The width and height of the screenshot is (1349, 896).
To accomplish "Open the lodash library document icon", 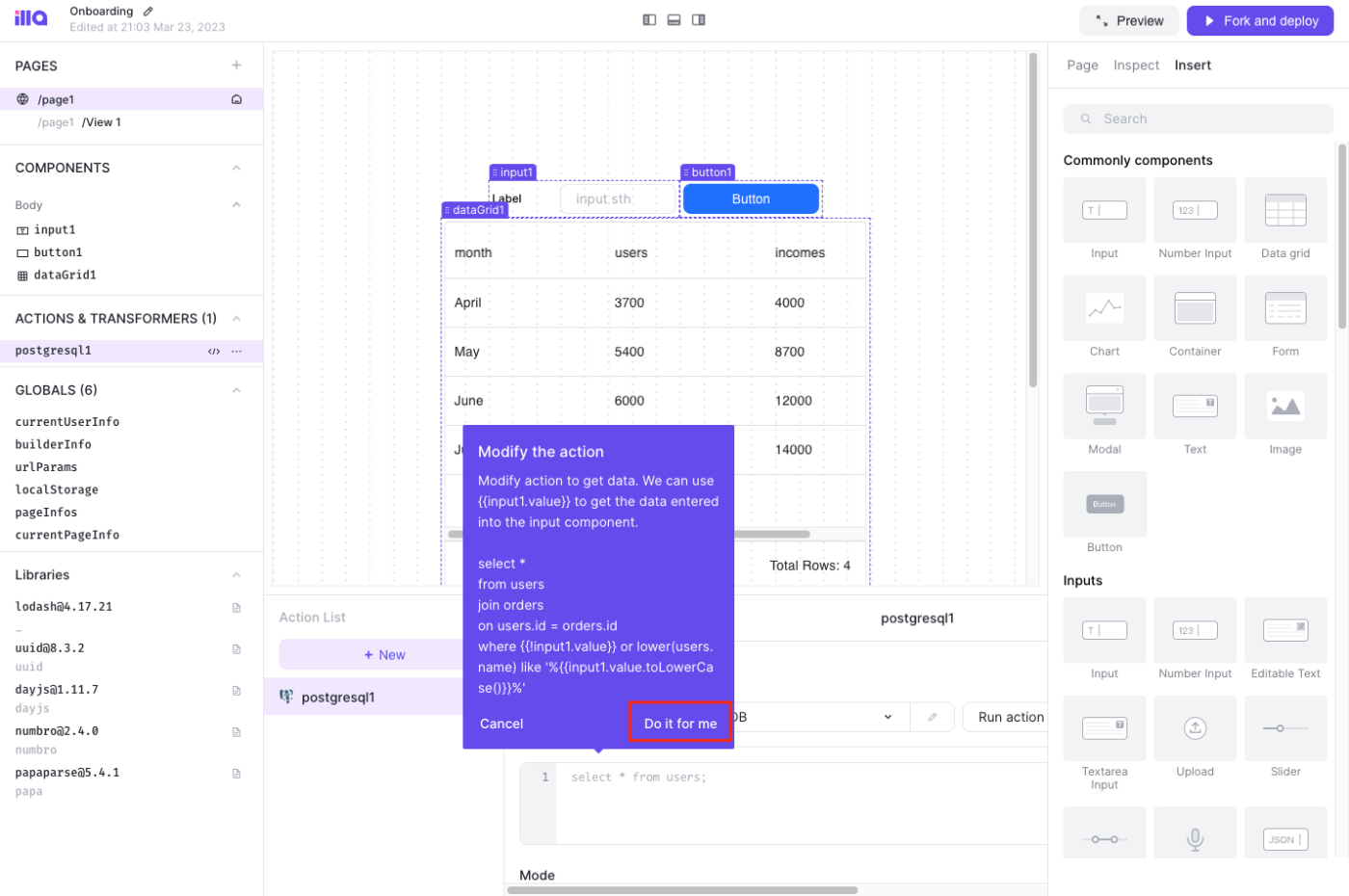I will point(236,607).
